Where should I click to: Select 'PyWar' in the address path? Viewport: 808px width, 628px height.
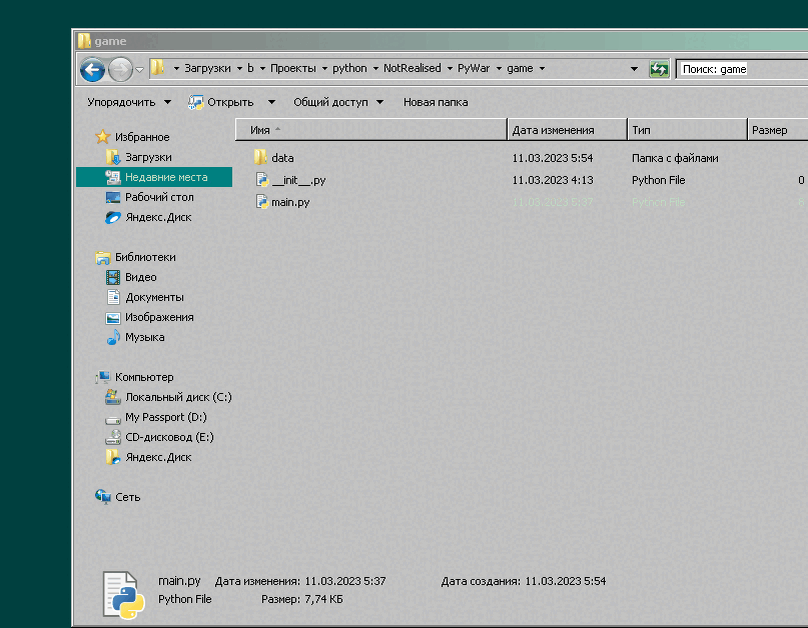click(473, 68)
